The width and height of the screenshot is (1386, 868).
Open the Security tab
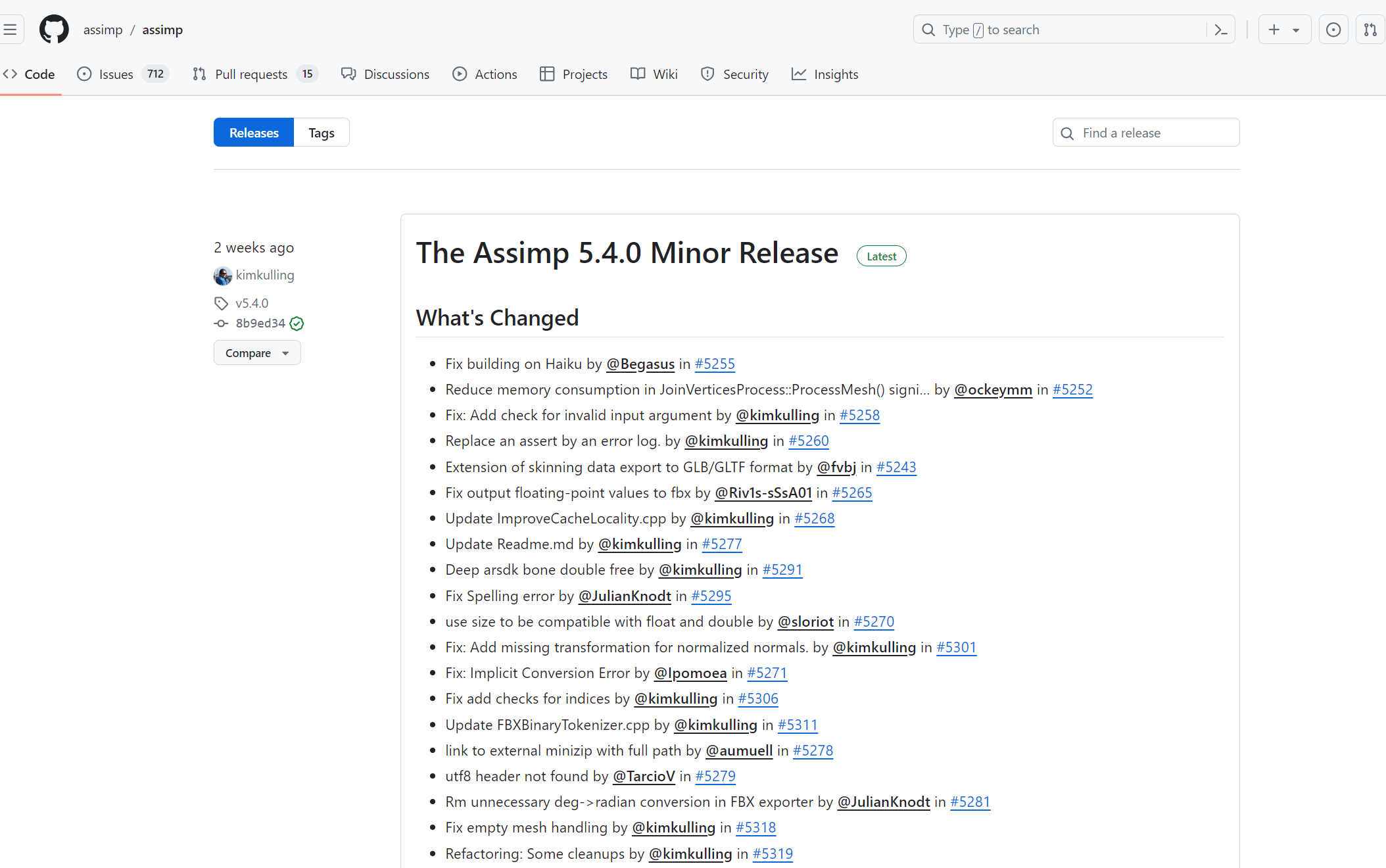(x=734, y=74)
